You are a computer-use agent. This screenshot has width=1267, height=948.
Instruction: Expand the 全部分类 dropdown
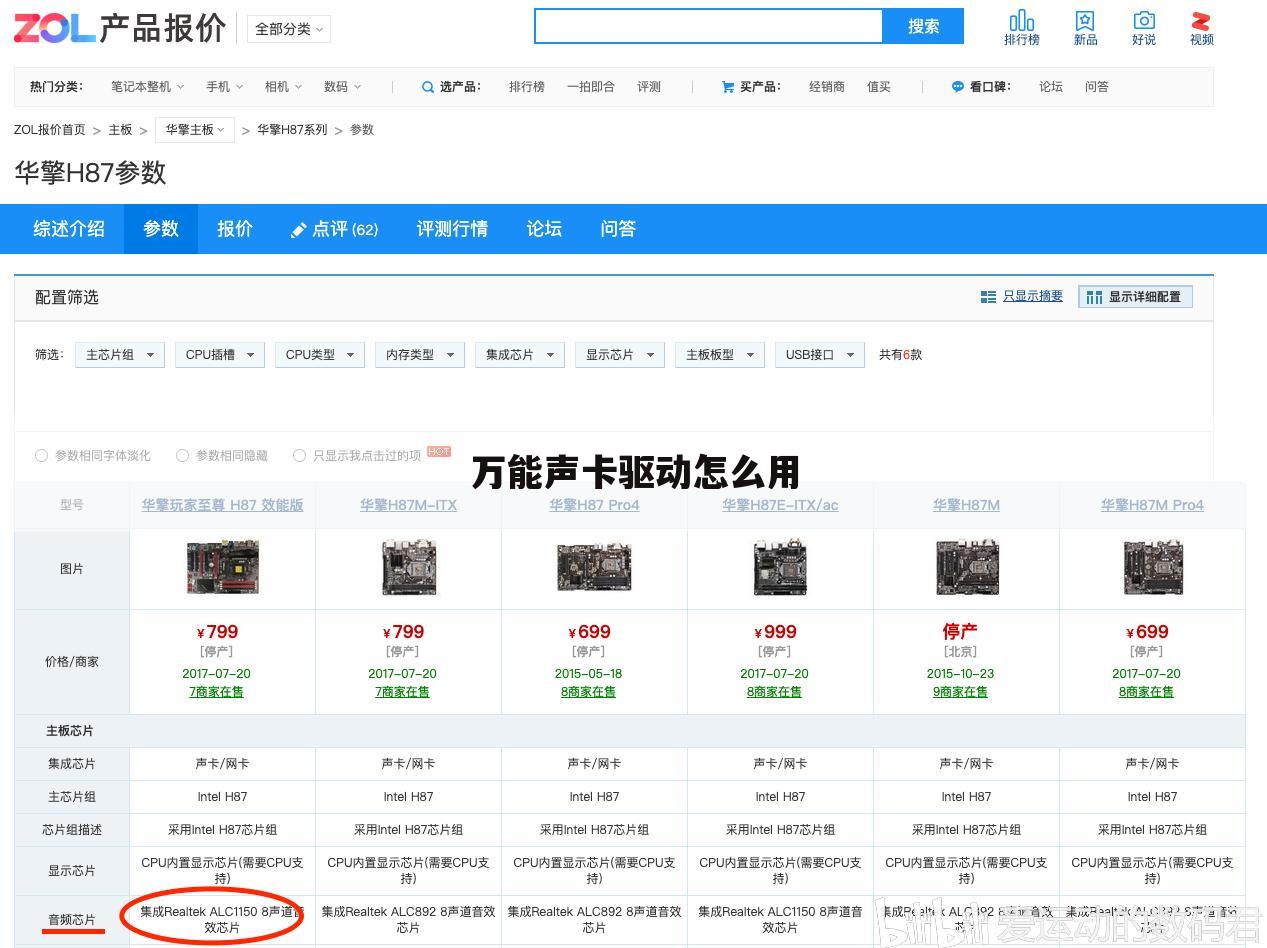tap(289, 29)
